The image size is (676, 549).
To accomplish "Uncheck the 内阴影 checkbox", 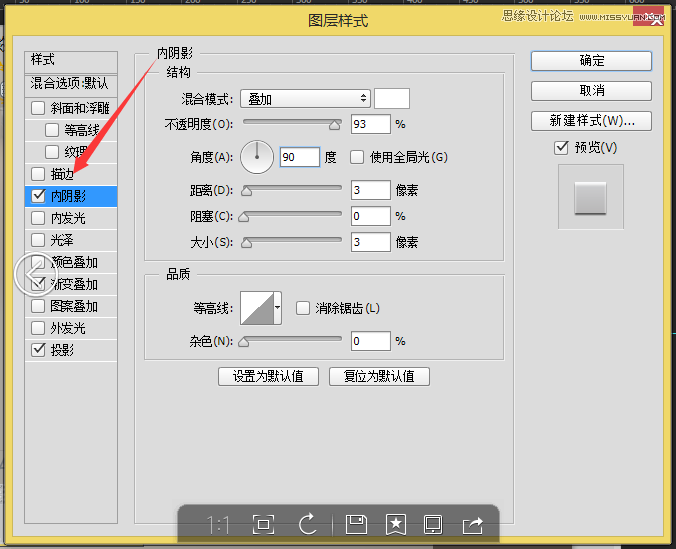I will click(38, 196).
